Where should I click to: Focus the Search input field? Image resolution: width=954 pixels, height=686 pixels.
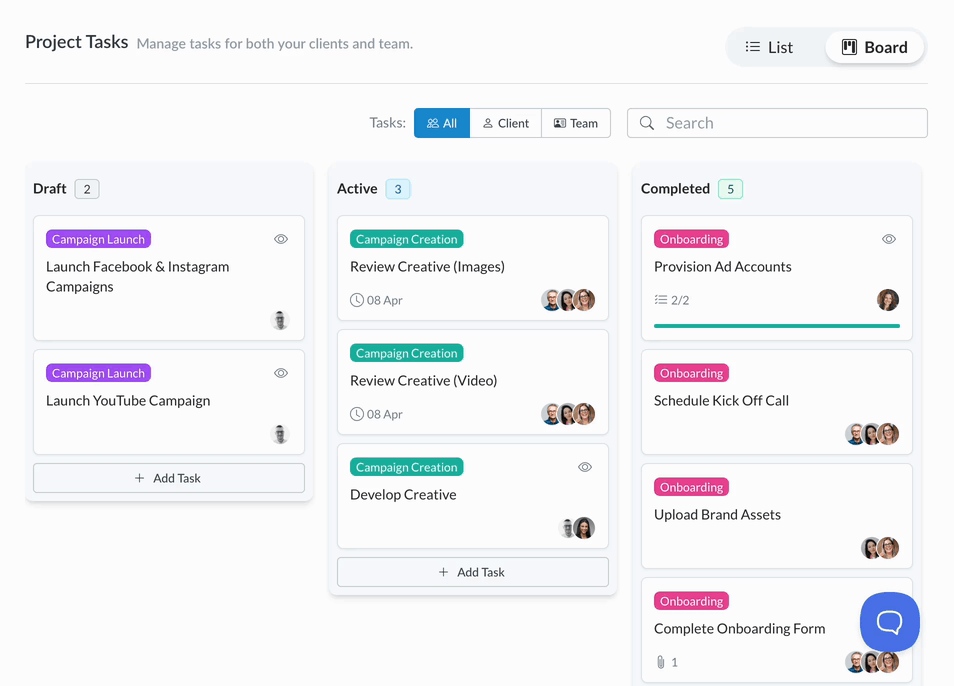point(790,123)
